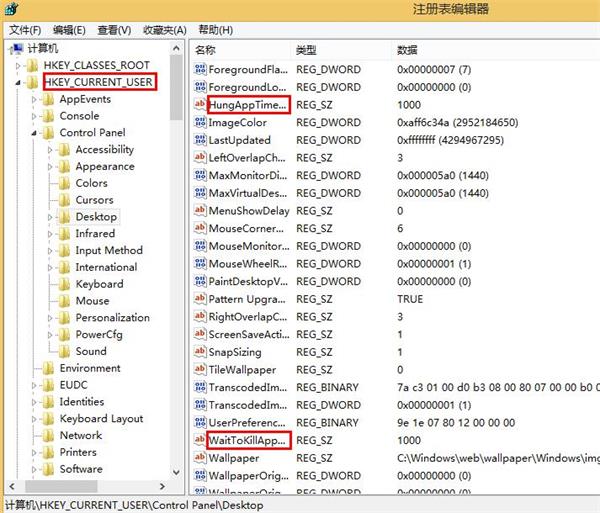Click the HungAppTimeout string value icon
Image resolution: width=600 pixels, height=513 pixels.
(x=200, y=105)
